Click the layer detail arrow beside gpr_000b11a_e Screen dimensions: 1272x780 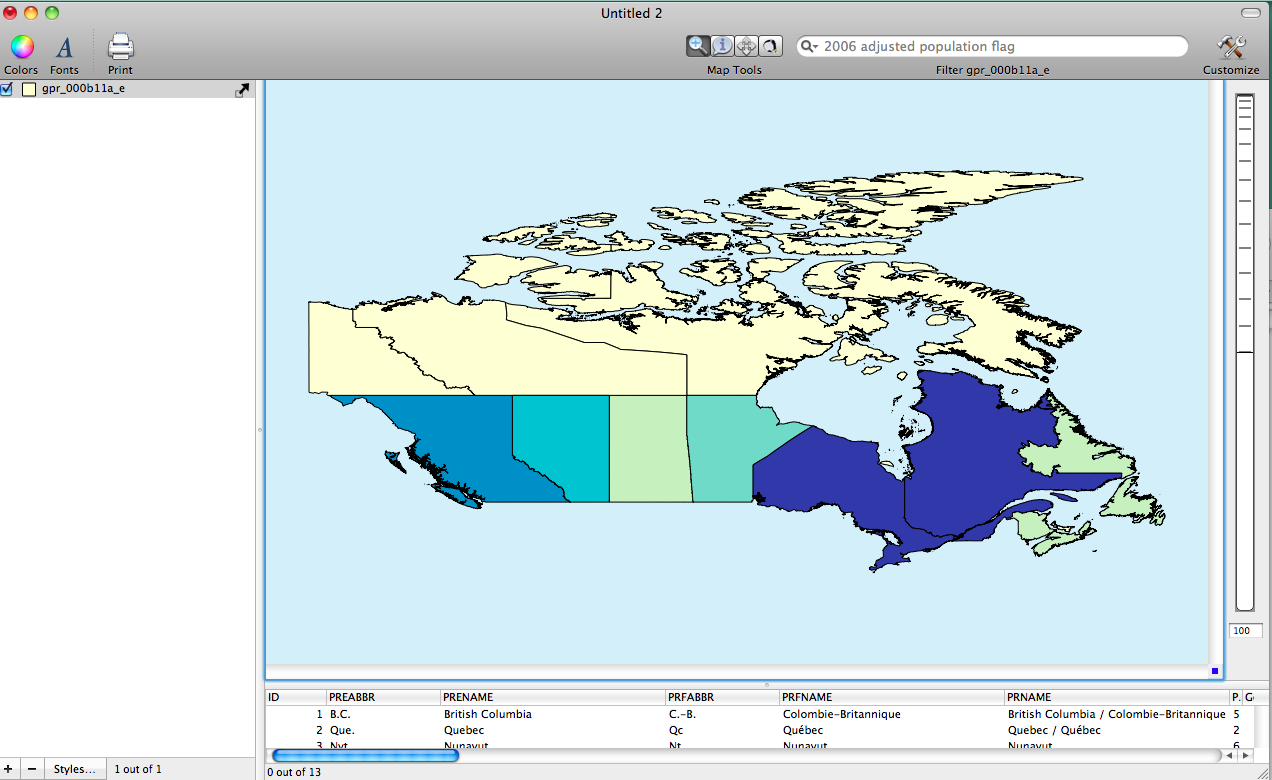click(x=242, y=88)
